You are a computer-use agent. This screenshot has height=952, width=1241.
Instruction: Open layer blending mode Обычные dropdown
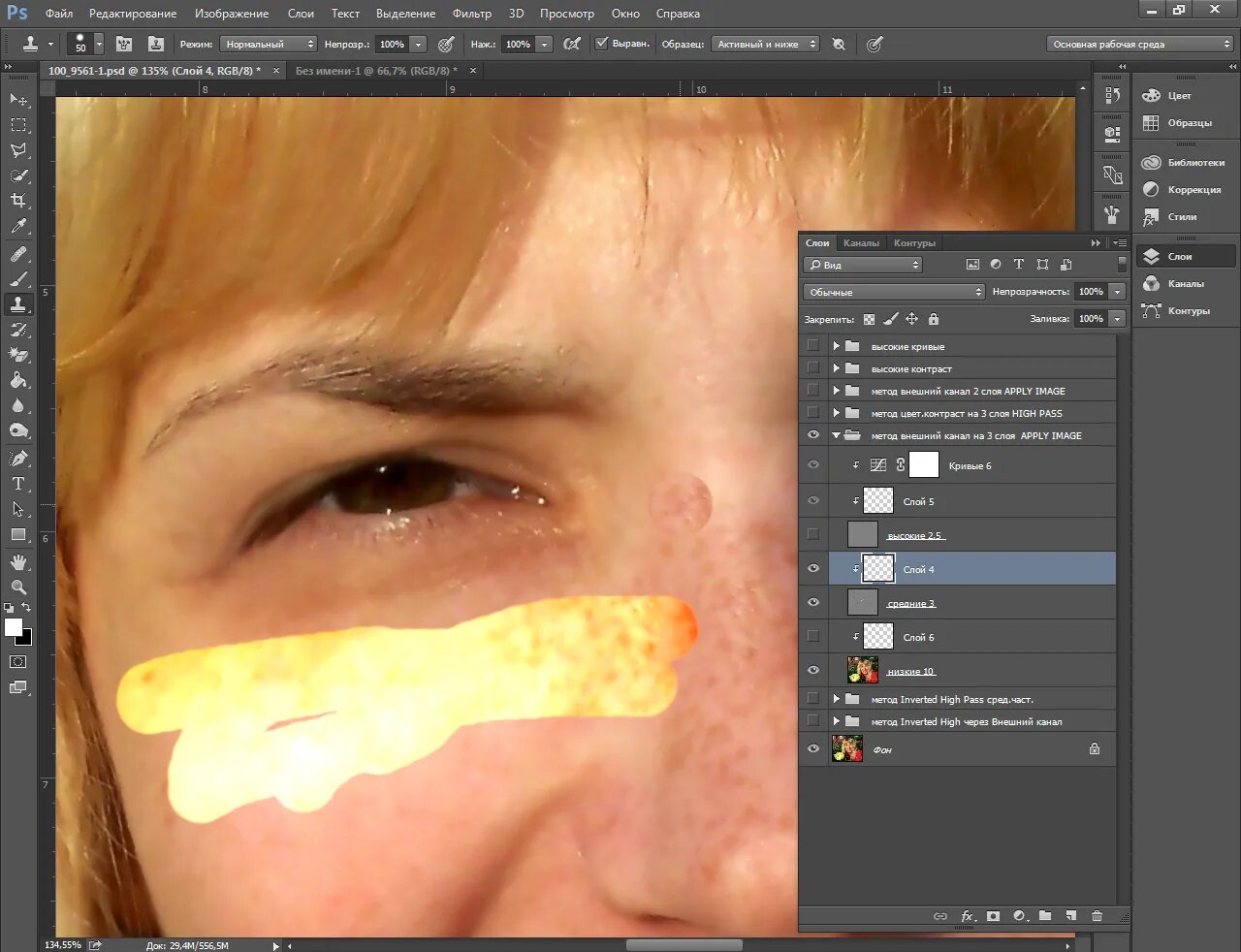click(894, 292)
